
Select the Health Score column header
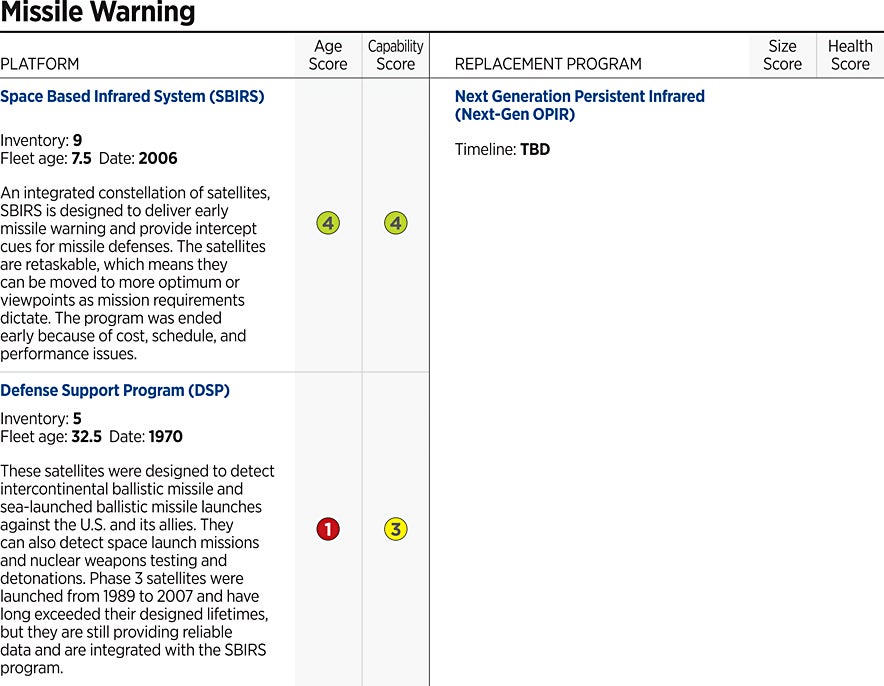point(850,55)
